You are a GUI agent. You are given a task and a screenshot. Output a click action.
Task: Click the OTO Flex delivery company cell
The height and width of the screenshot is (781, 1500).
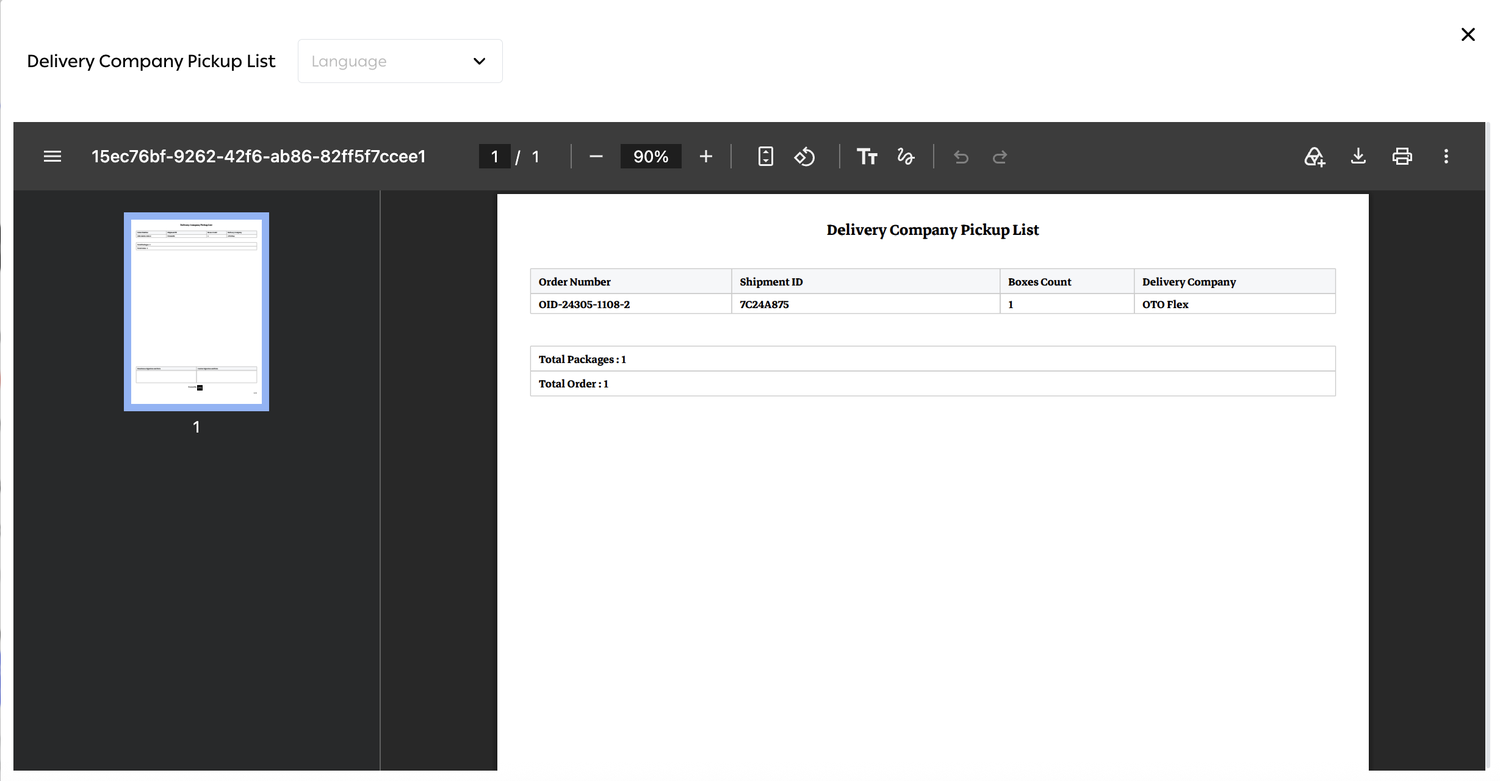tap(1235, 304)
